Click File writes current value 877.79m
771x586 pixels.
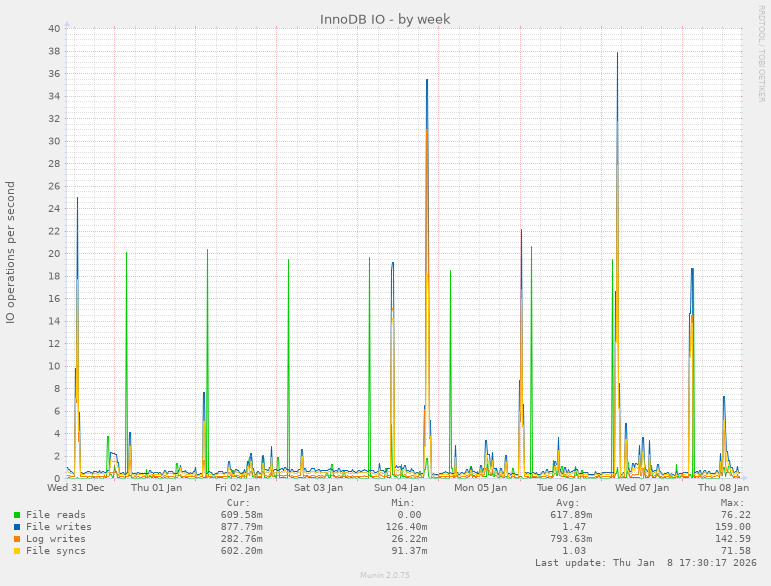click(241, 527)
